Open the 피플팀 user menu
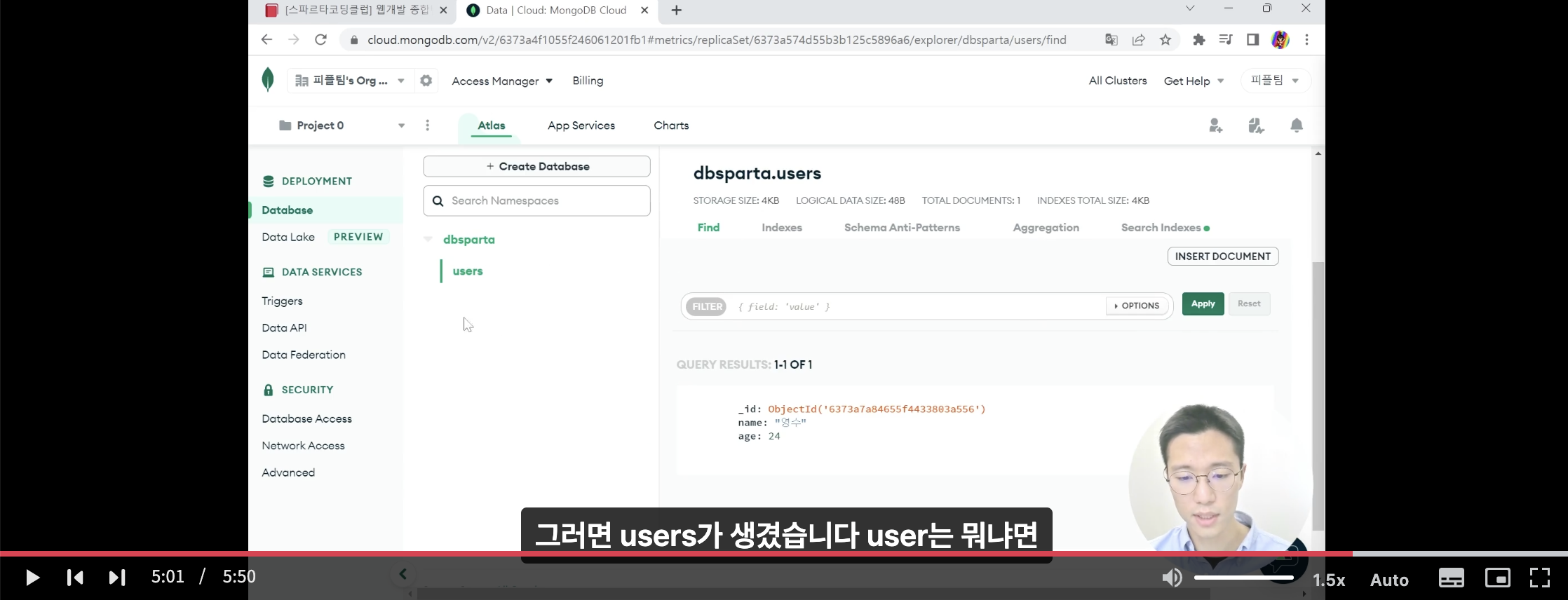Viewport: 1568px width, 600px height. (x=1275, y=81)
